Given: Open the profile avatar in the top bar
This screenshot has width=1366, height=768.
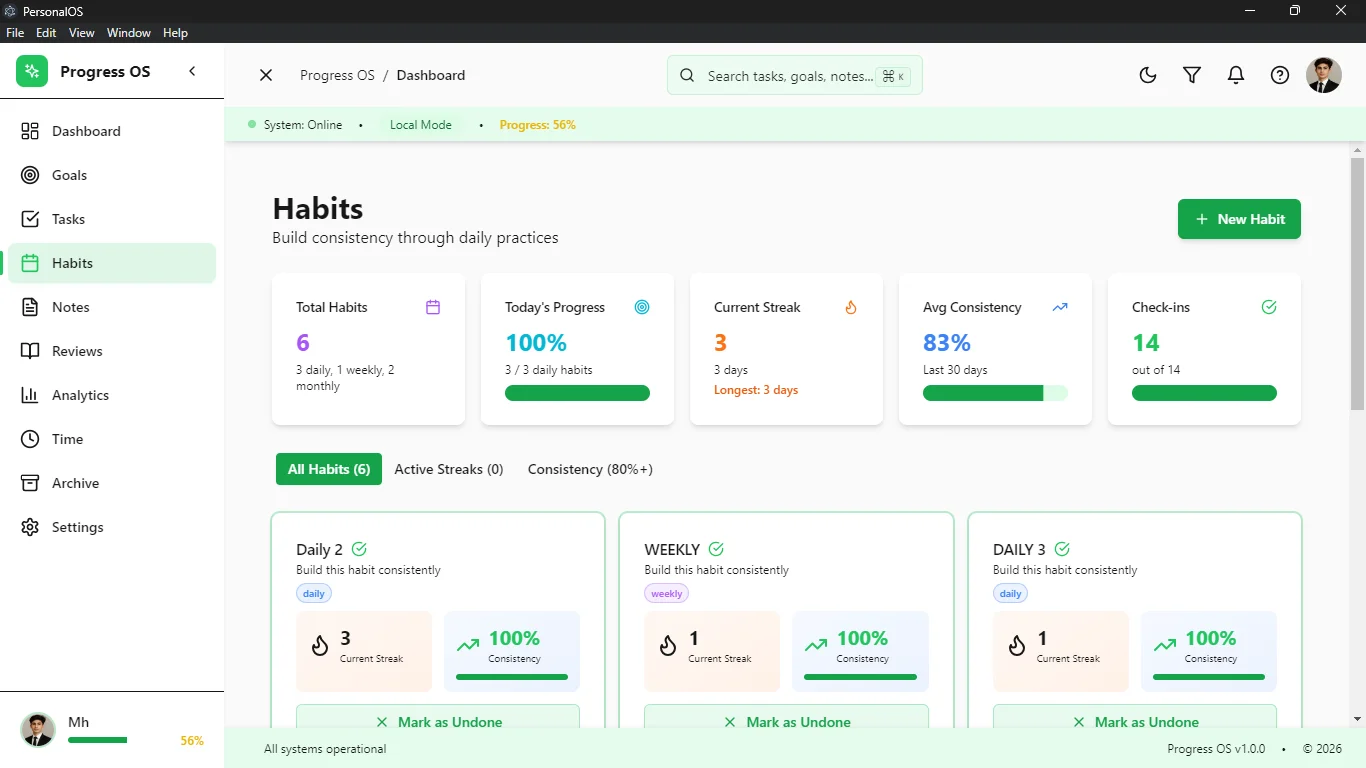Looking at the screenshot, I should tap(1324, 75).
